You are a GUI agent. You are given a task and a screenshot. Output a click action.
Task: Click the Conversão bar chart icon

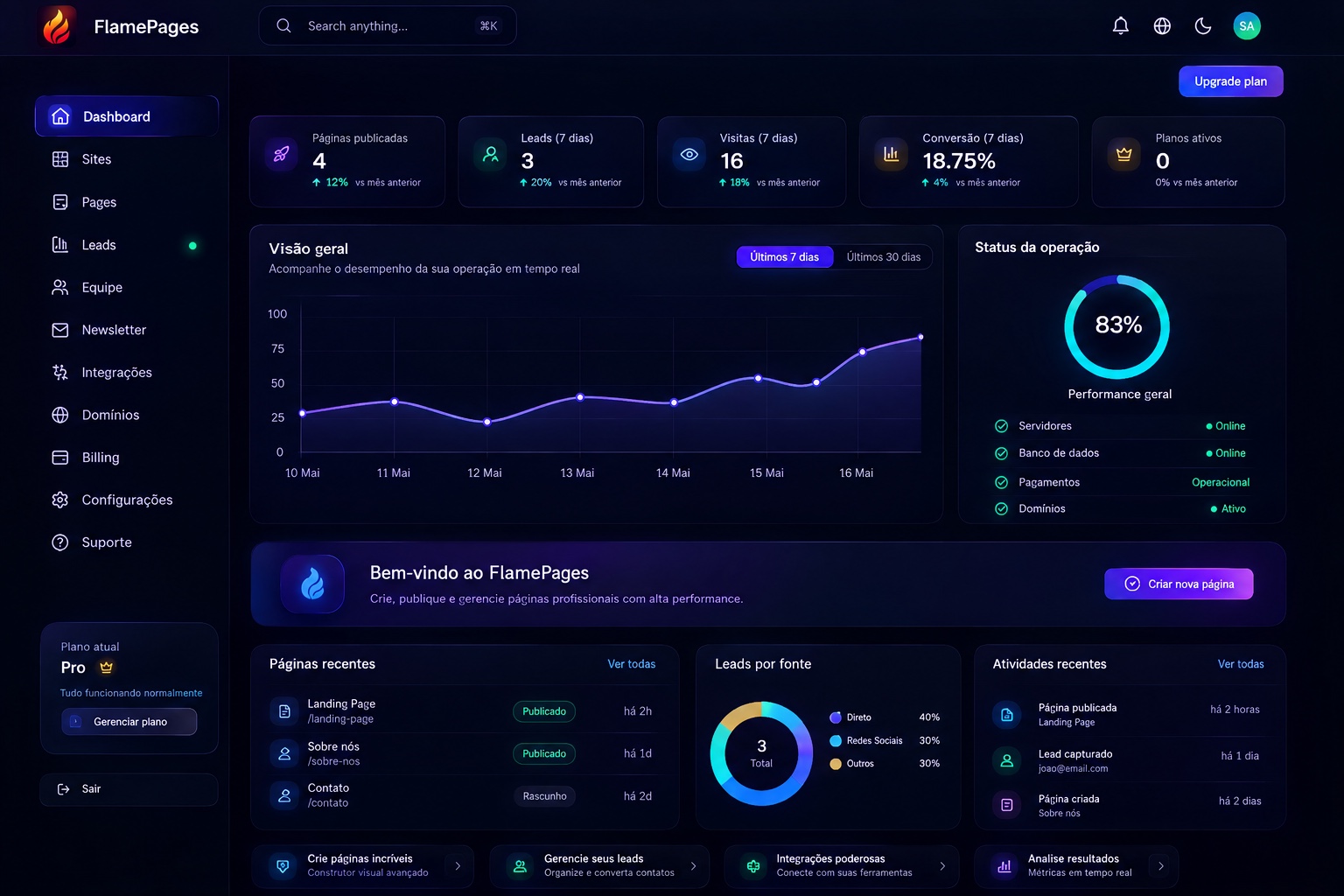click(891, 155)
